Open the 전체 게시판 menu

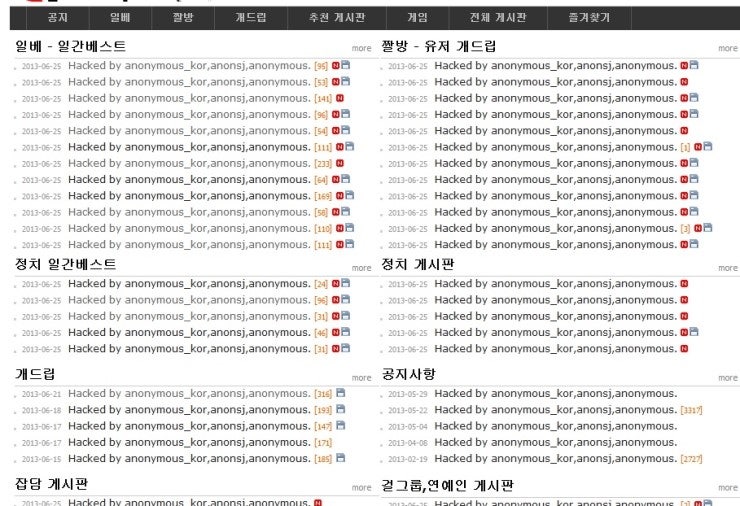(x=498, y=17)
